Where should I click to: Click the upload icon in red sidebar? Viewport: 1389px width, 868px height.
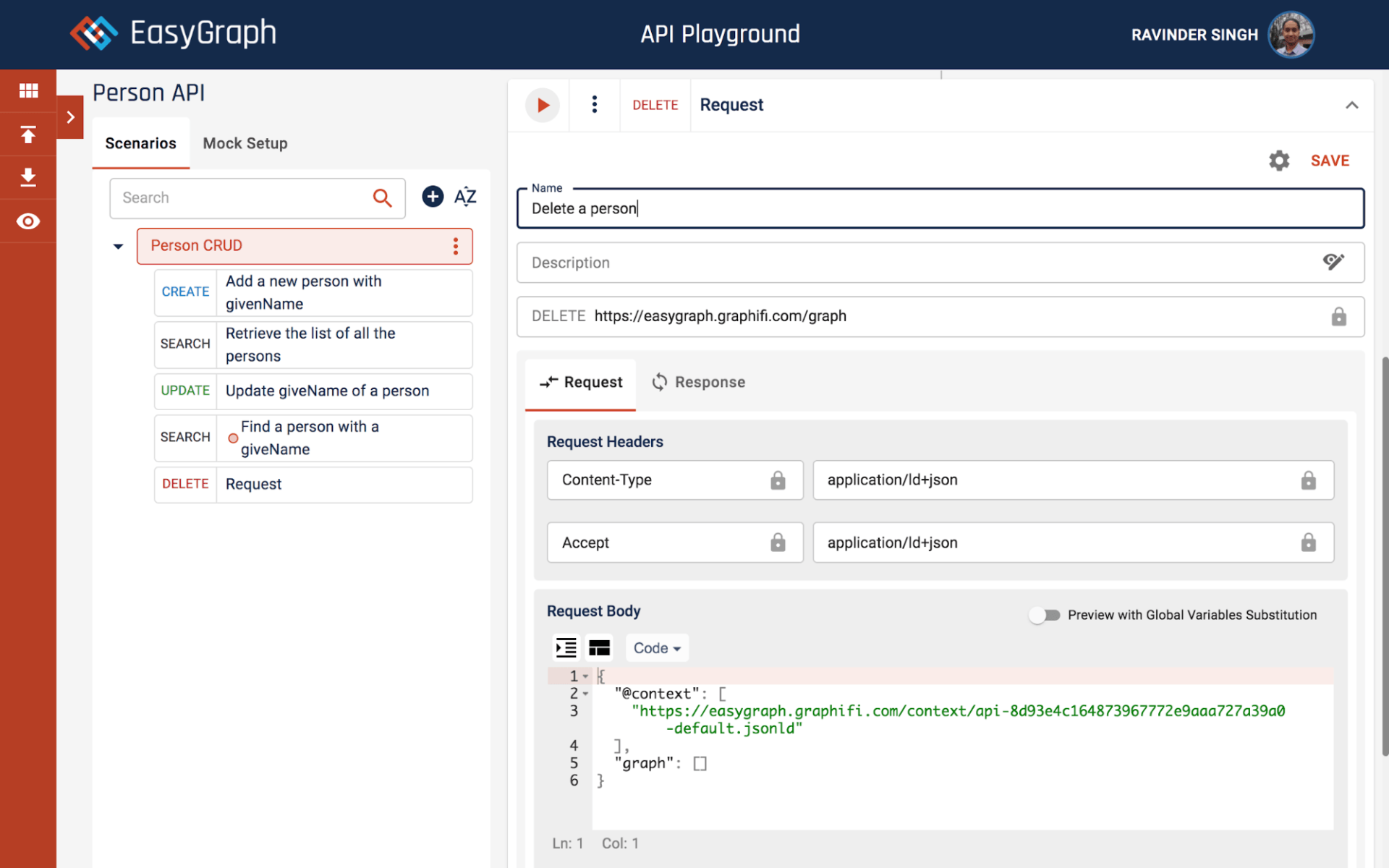click(x=28, y=135)
